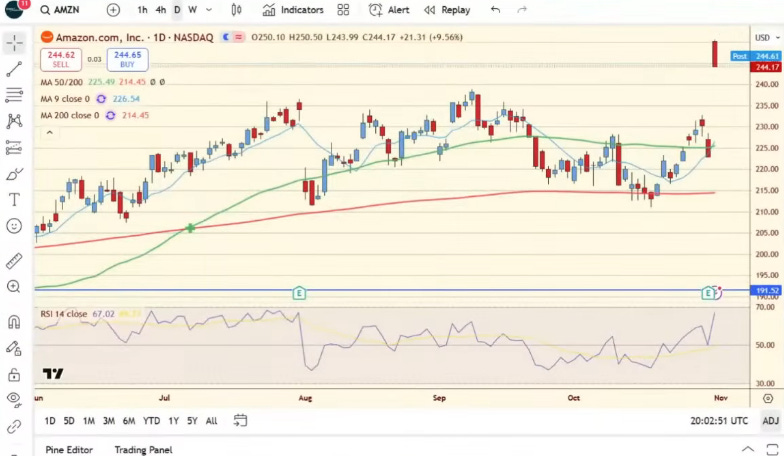784x456 pixels.
Task: Open the forecasting and measurement tools
Action: coord(14,148)
